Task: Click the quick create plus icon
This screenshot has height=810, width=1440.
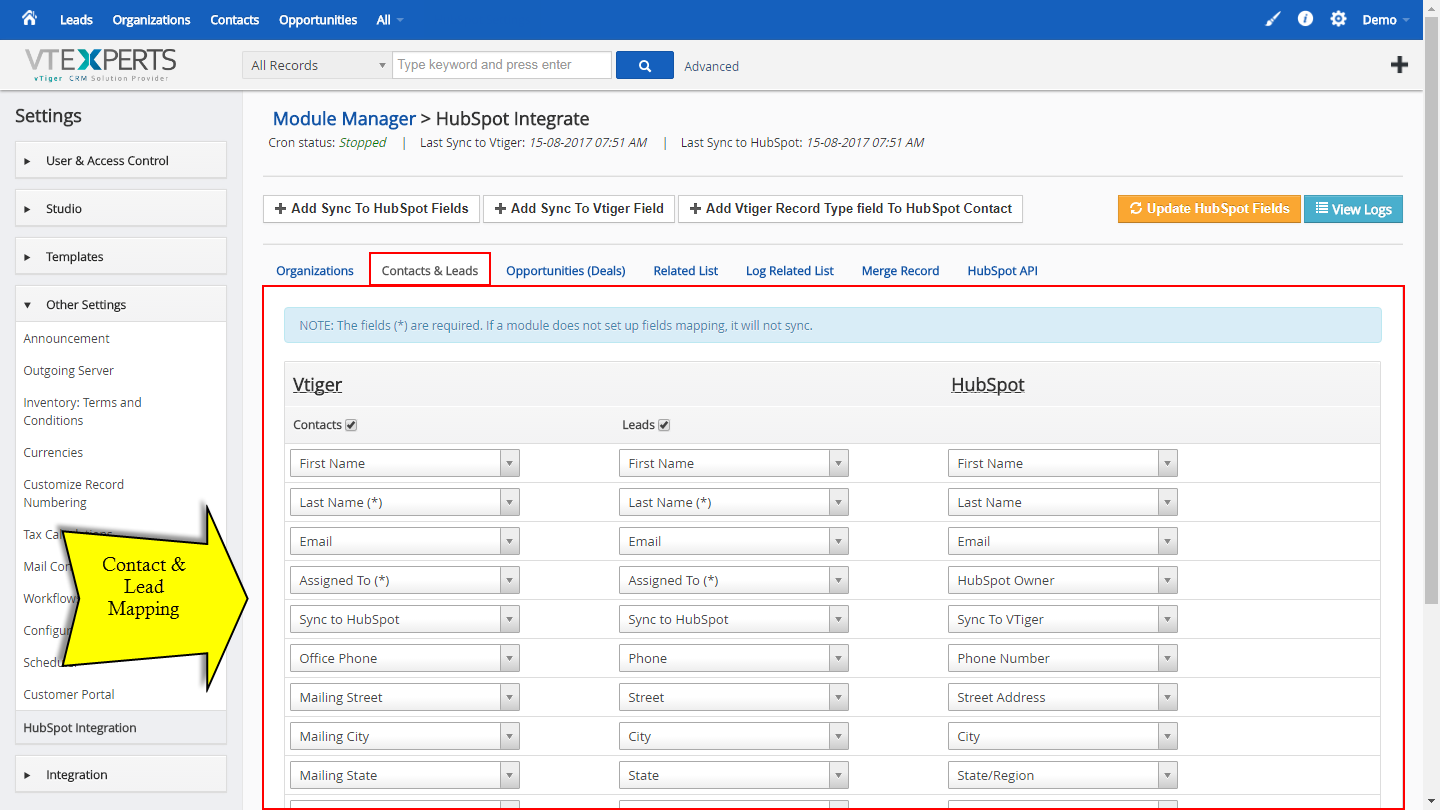Action: pyautogui.click(x=1400, y=65)
